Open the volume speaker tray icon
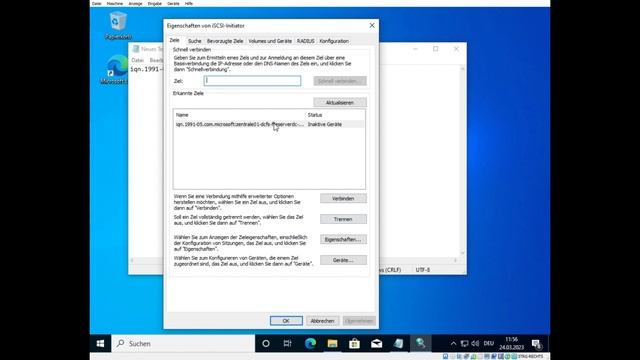This screenshot has height=360, width=640. (x=475, y=343)
